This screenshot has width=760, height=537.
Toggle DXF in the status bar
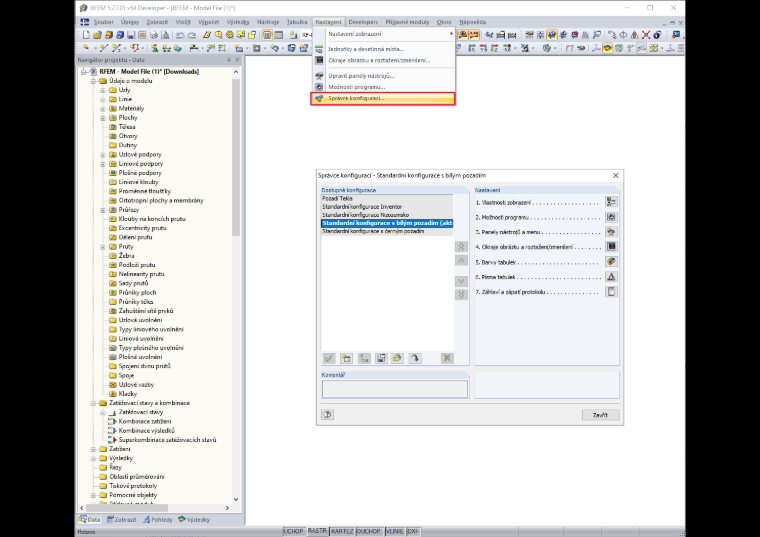[412, 531]
